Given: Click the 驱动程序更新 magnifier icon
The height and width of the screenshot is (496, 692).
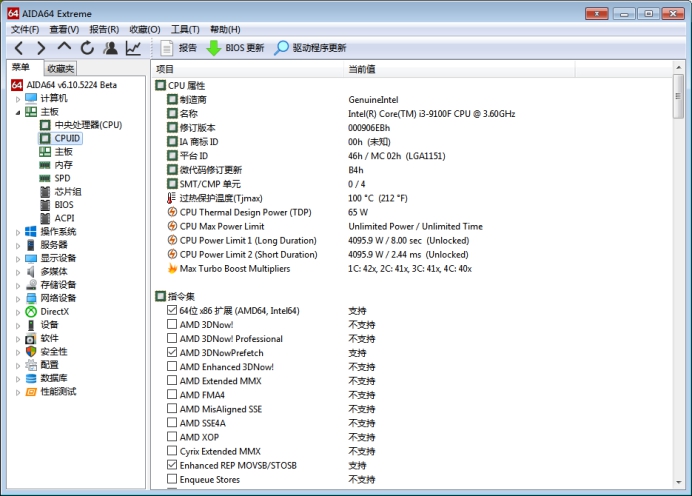Looking at the screenshot, I should (281, 48).
